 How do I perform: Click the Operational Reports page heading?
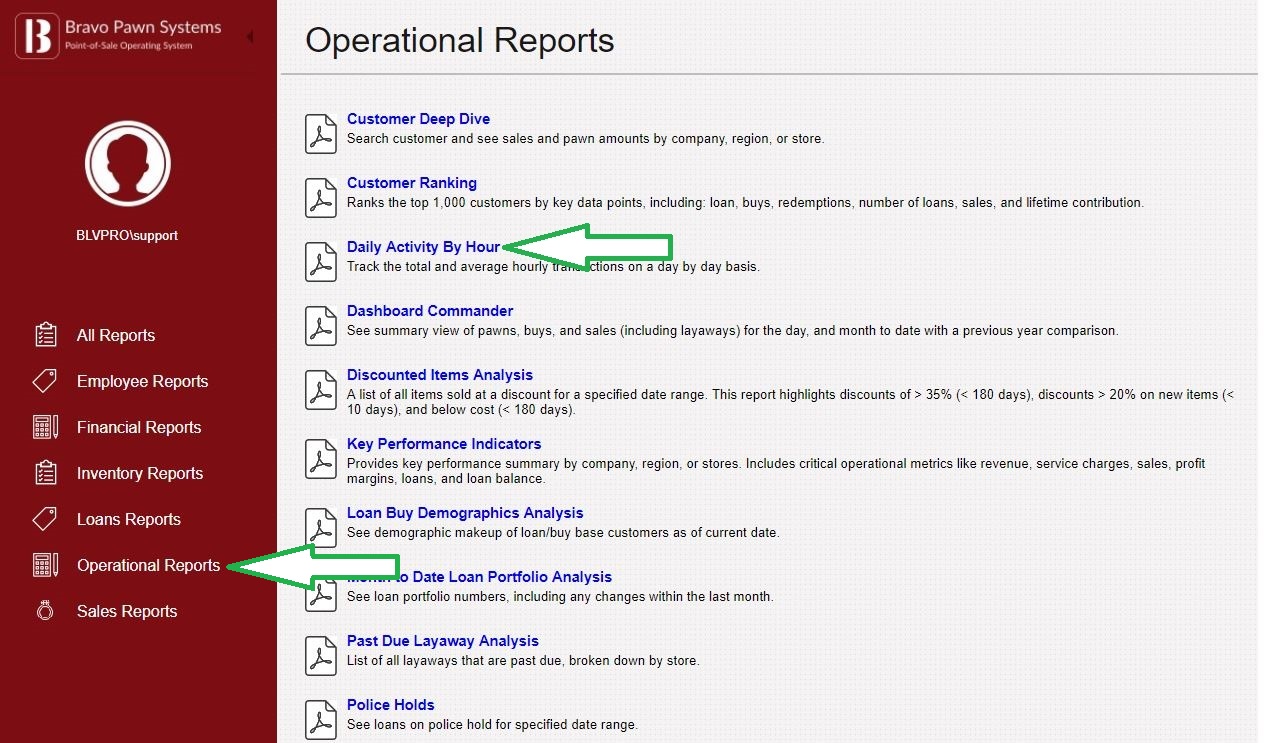pyautogui.click(x=460, y=40)
